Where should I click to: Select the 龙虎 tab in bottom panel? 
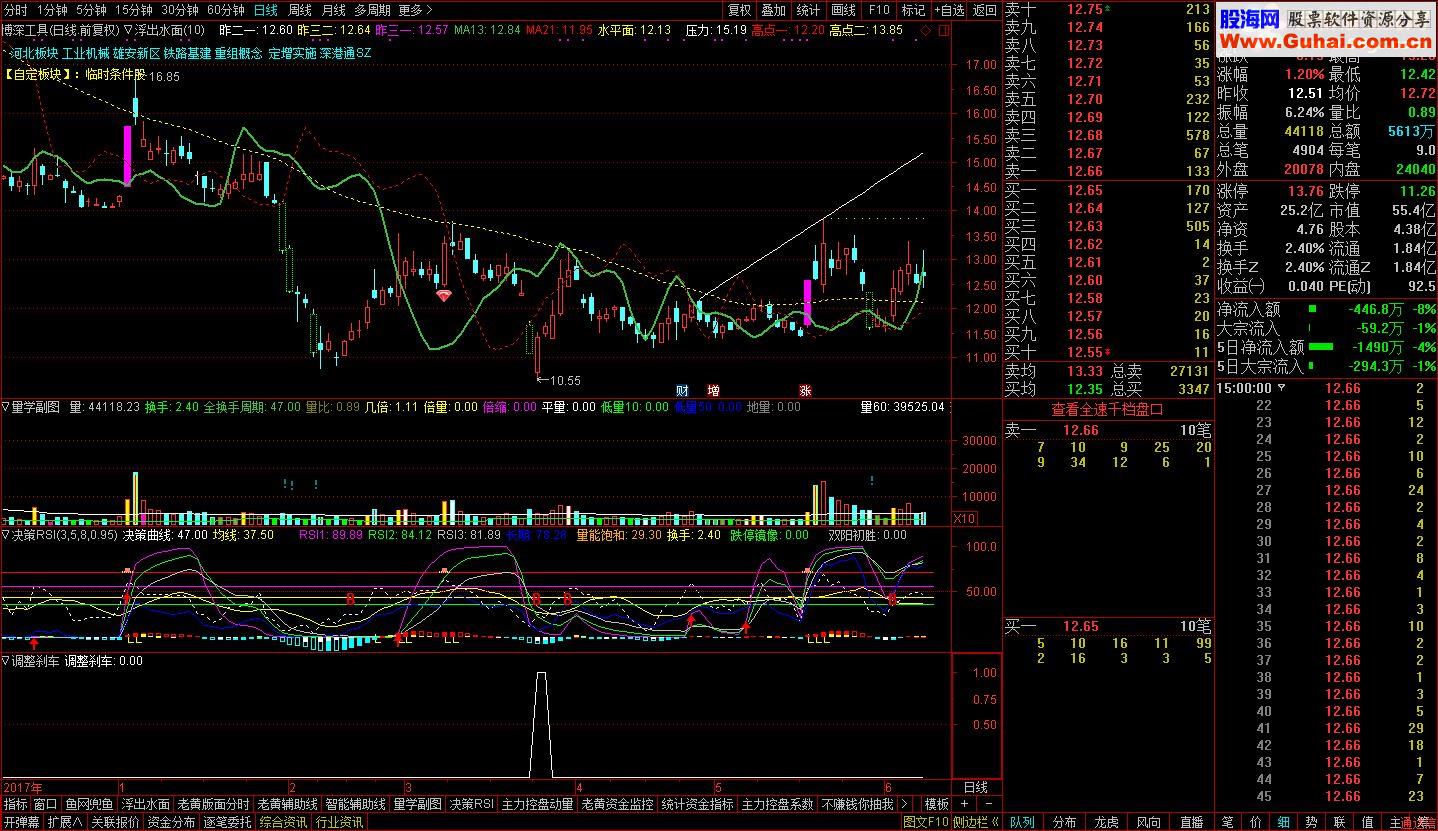[1106, 822]
